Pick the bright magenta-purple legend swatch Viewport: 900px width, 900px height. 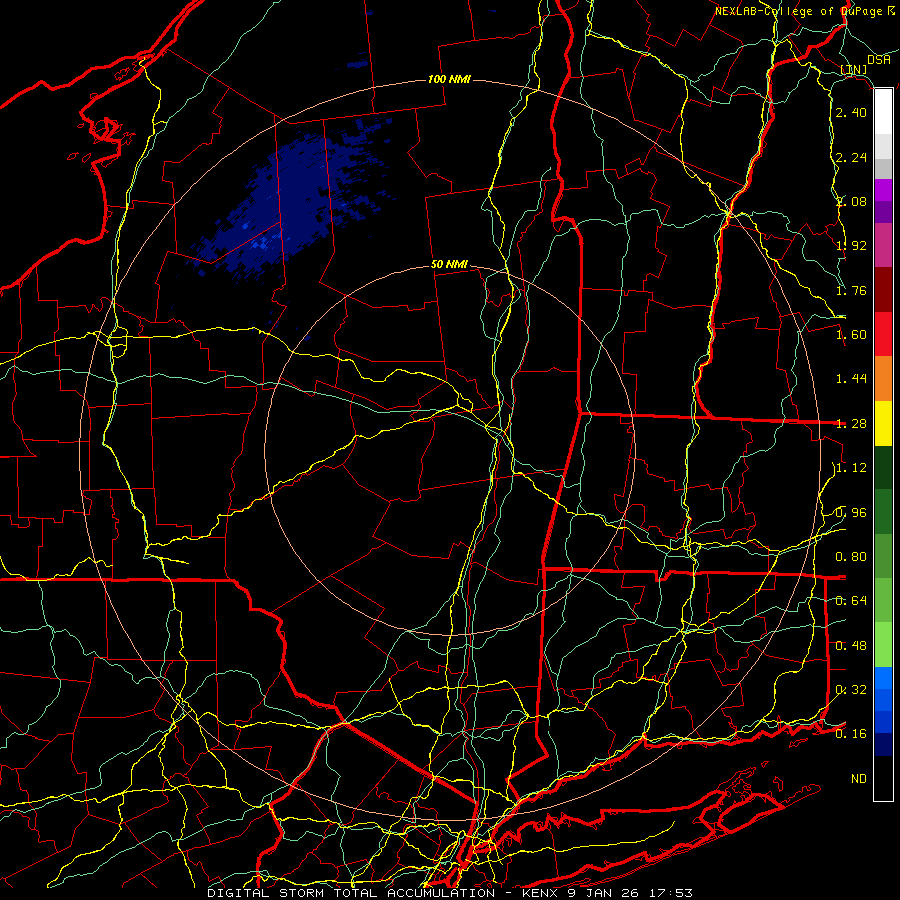click(x=883, y=190)
